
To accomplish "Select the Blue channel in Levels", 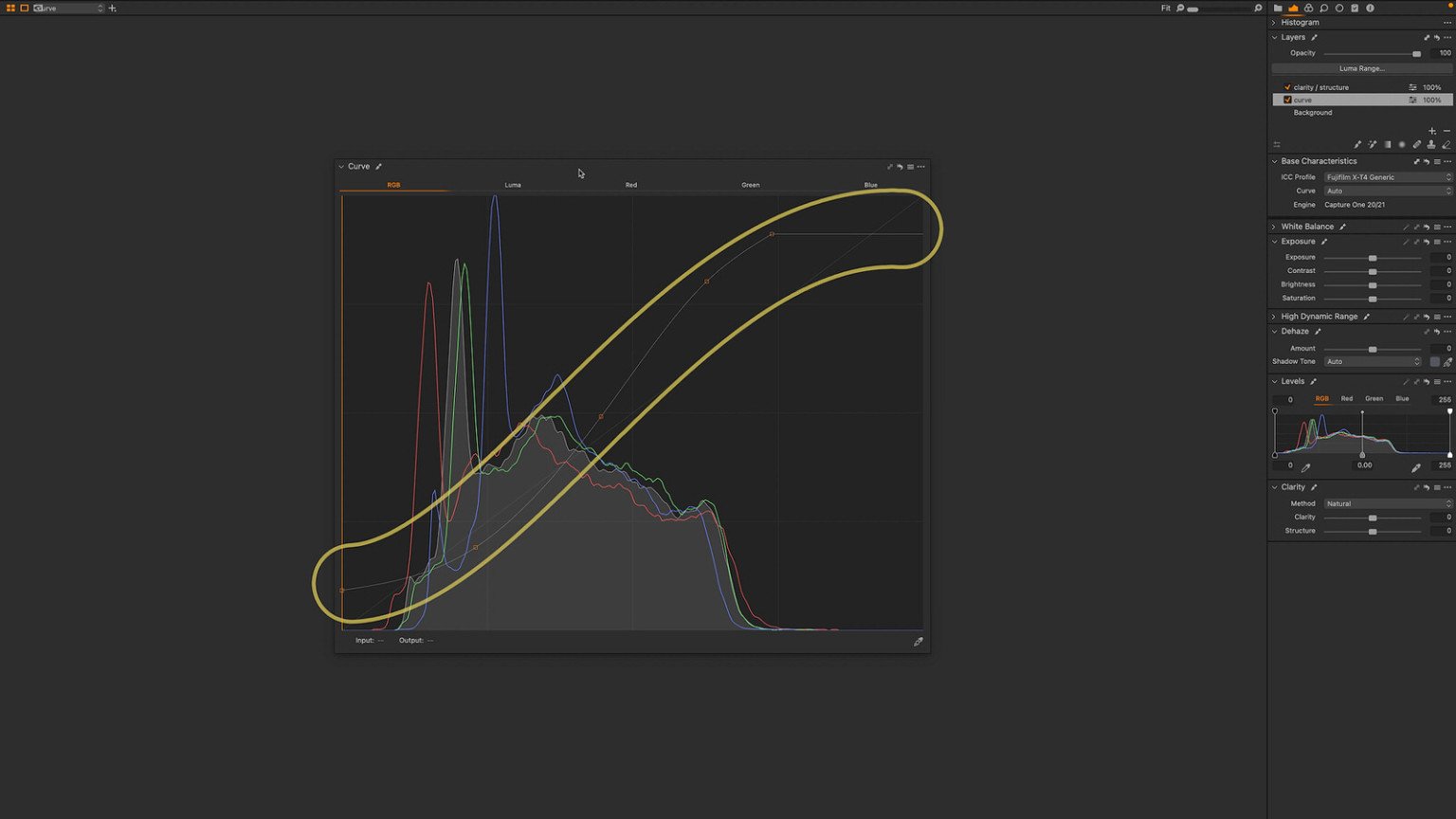I will 1402,398.
